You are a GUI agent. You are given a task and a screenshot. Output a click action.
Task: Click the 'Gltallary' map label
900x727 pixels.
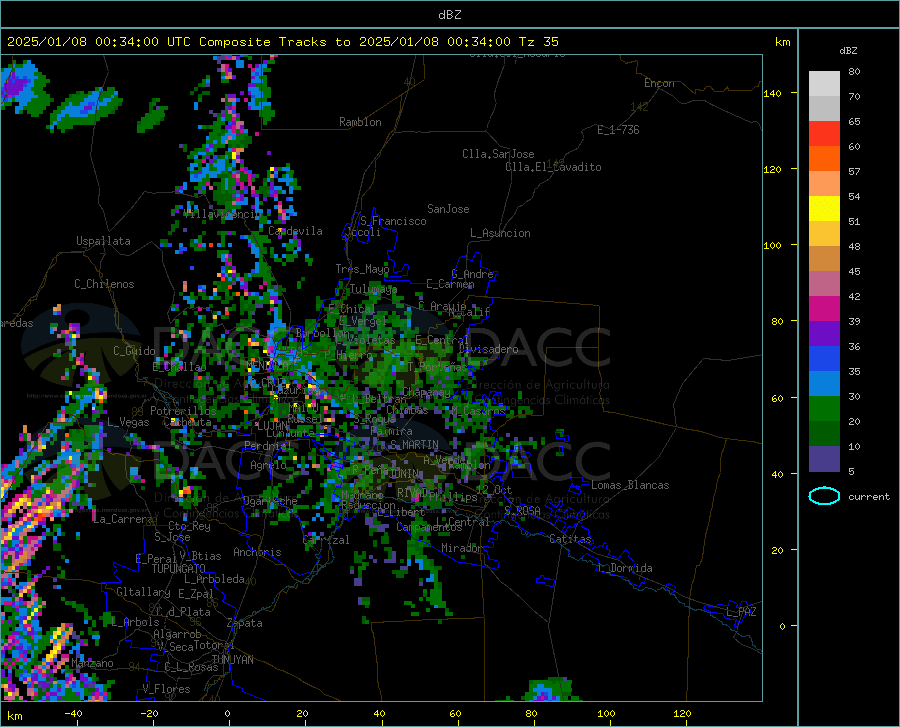click(143, 592)
